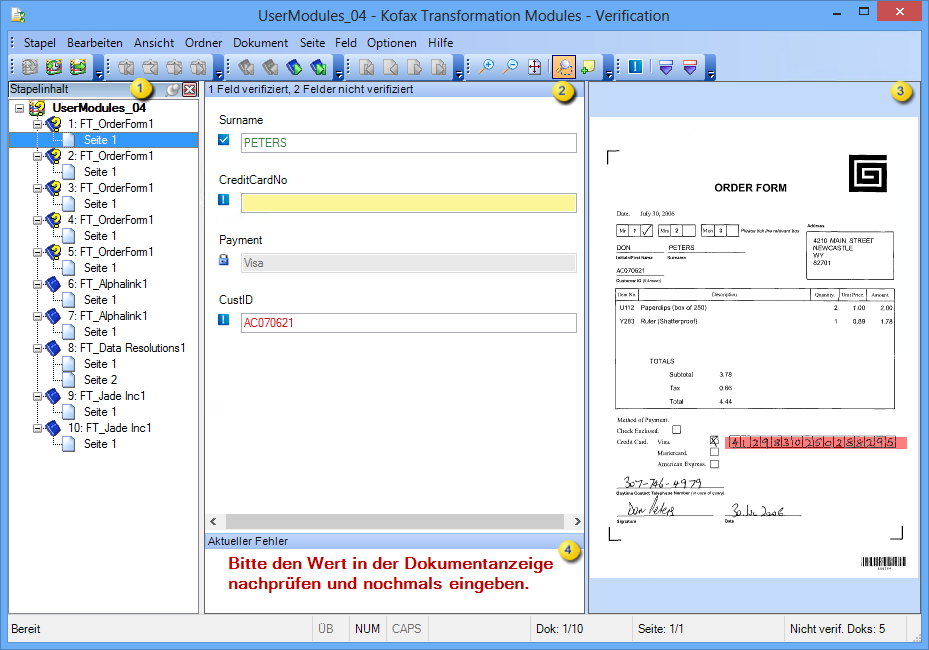Toggle the highlighted field zoom toolbar icon
This screenshot has height=650, width=929.
tap(564, 67)
